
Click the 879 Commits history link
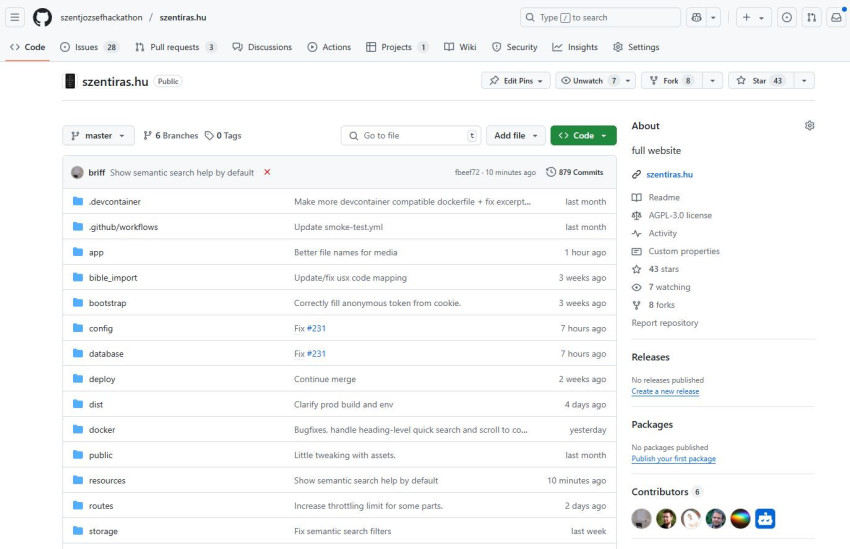point(575,172)
